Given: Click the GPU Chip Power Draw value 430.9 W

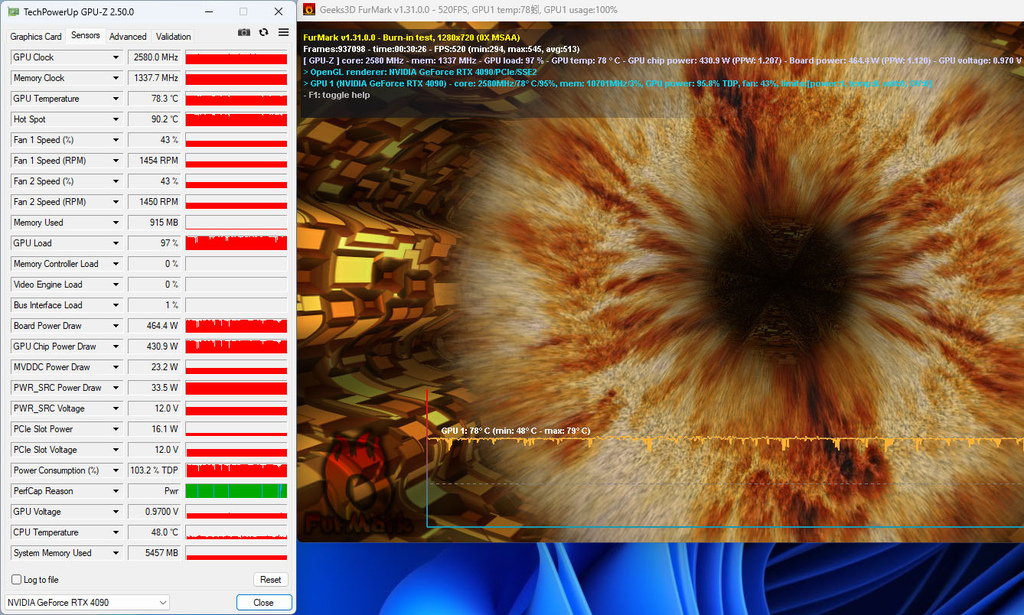Looking at the screenshot, I should 155,347.
